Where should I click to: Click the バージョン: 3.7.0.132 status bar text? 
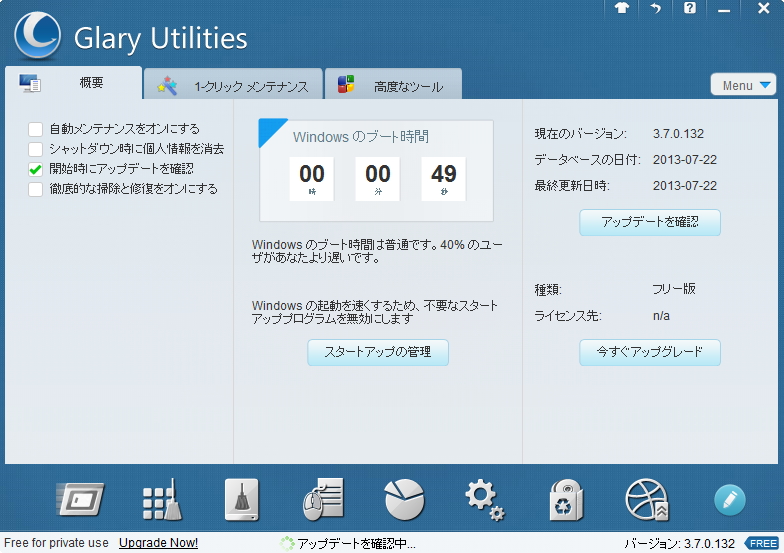[680, 544]
